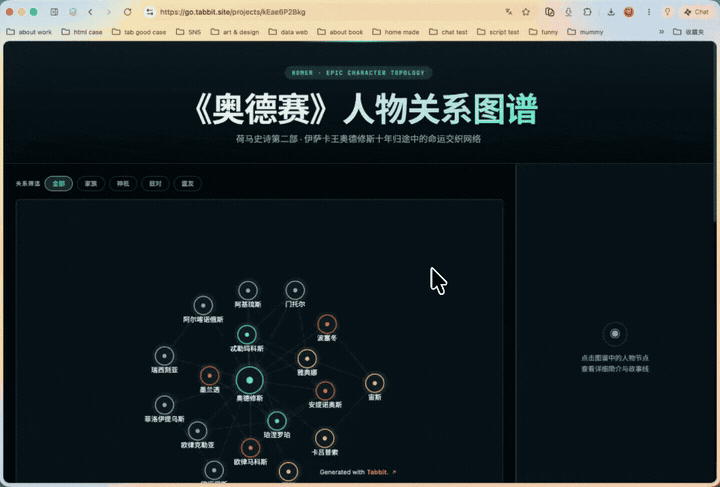Click the colorful Tabbit logo icon in toolbar
The image size is (720, 487).
click(73, 12)
